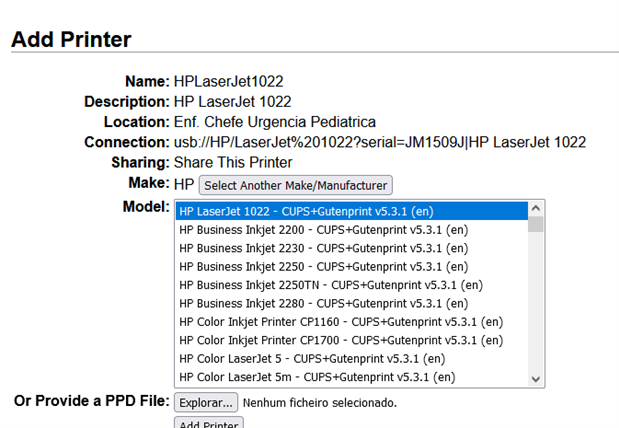
Task: Choose HP Business Inkjet 2200 model
Action: 309,230
